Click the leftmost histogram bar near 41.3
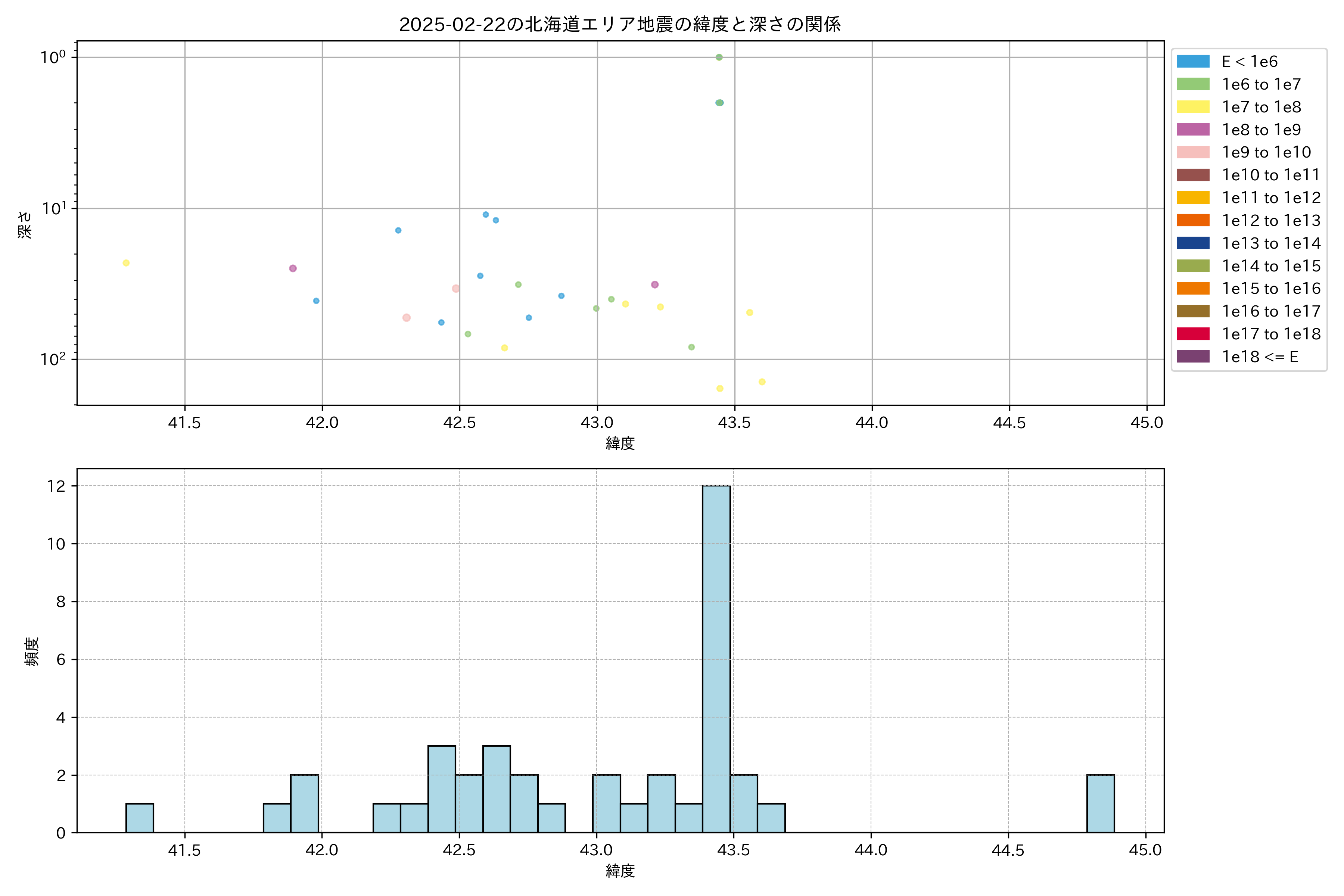Viewport: 1344px width, 896px height. coord(139,818)
